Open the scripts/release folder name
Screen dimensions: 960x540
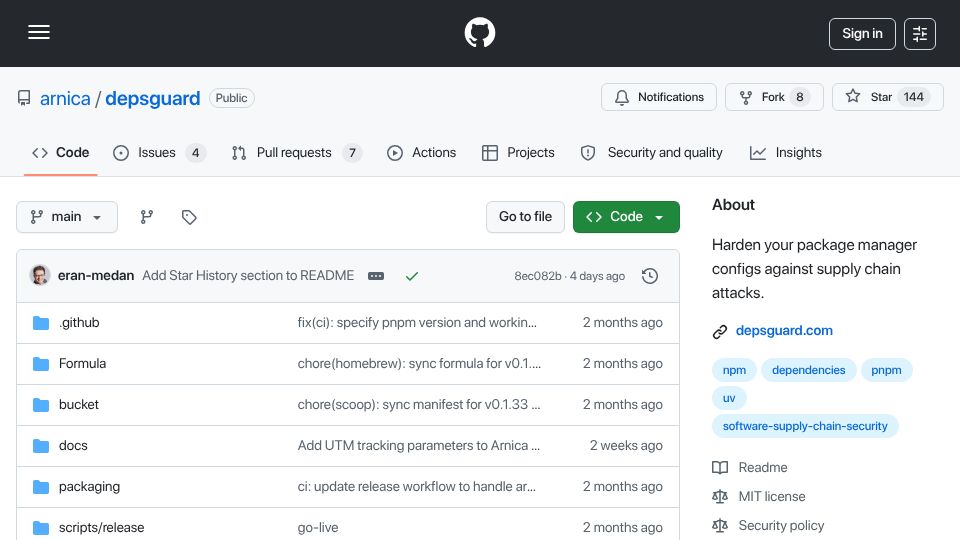102,528
